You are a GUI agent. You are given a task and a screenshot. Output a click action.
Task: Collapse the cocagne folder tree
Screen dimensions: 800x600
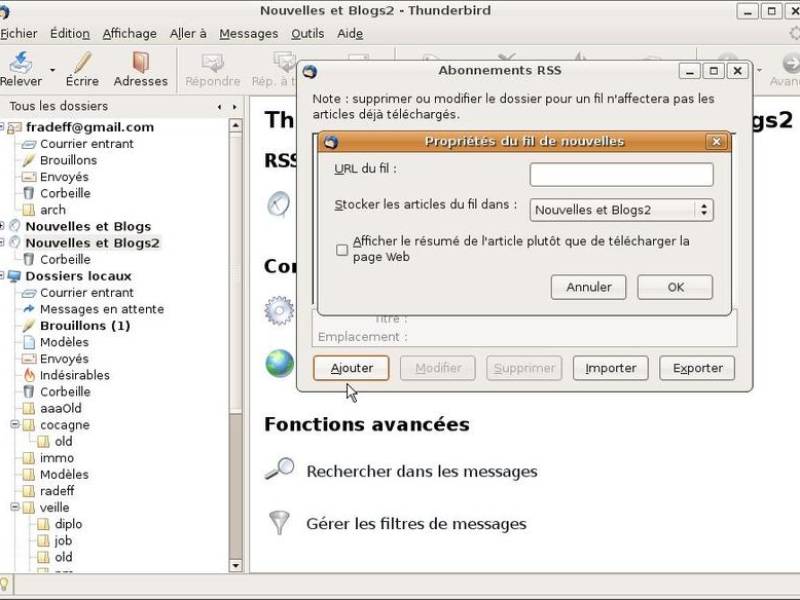pyautogui.click(x=15, y=424)
